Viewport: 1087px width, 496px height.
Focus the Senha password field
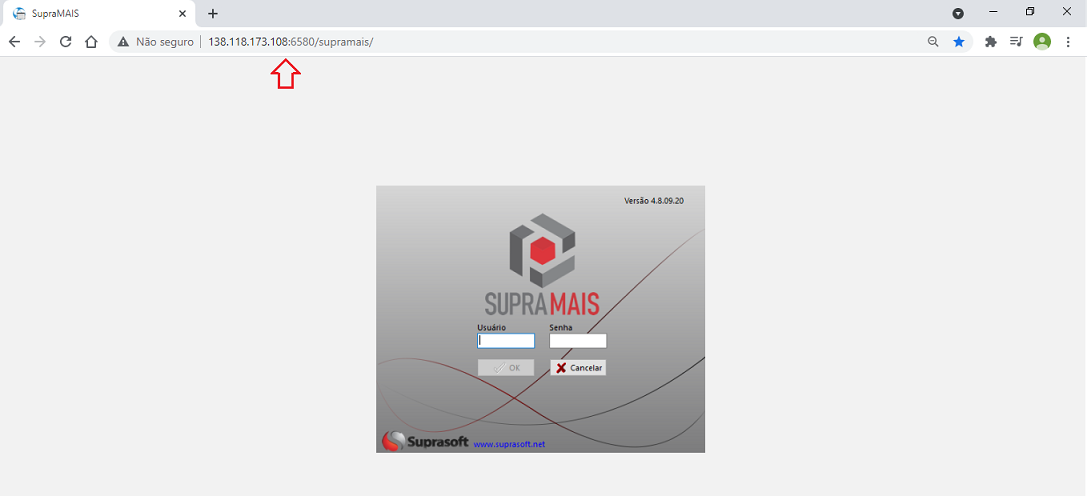click(x=578, y=341)
